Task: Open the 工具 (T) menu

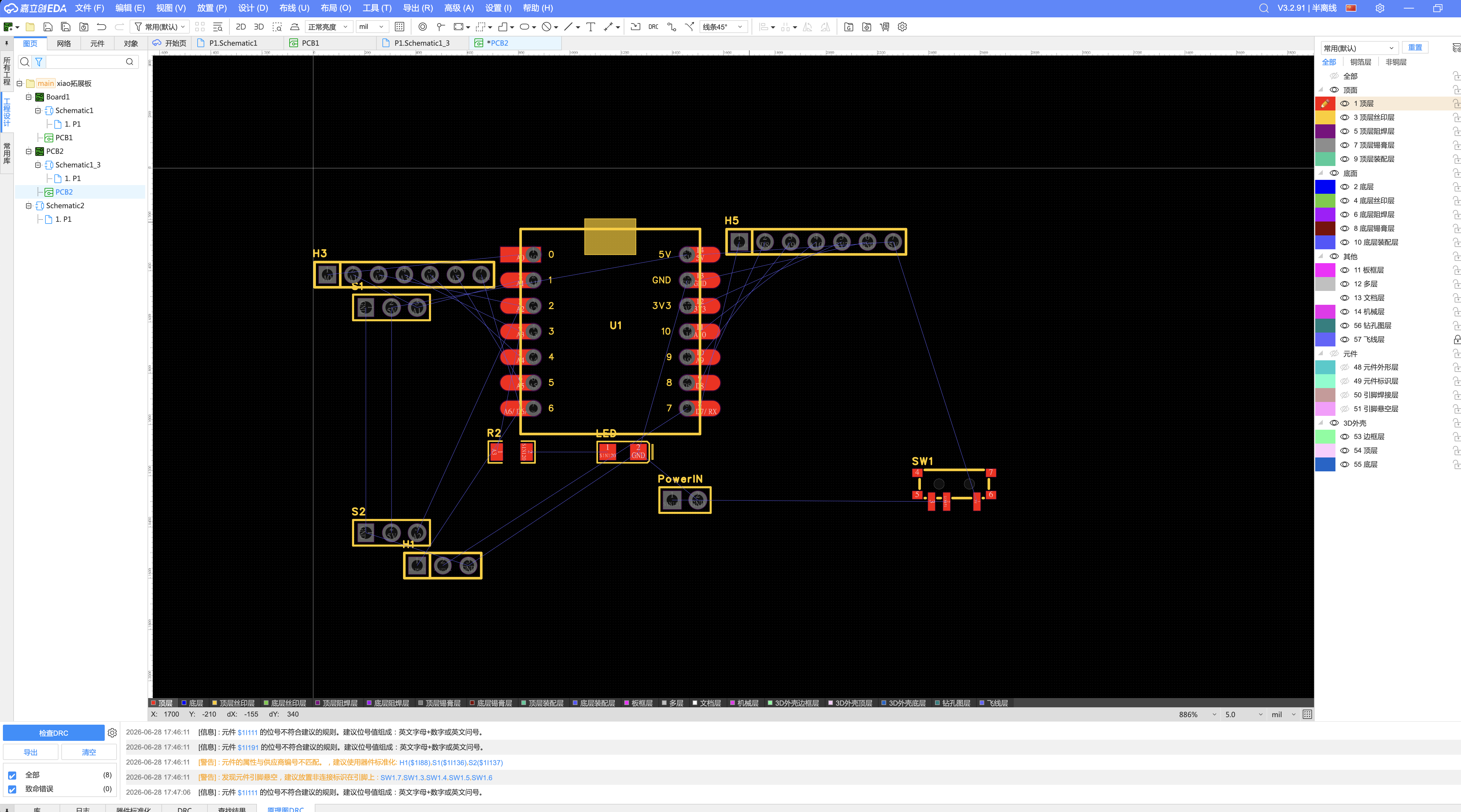Action: [x=377, y=8]
